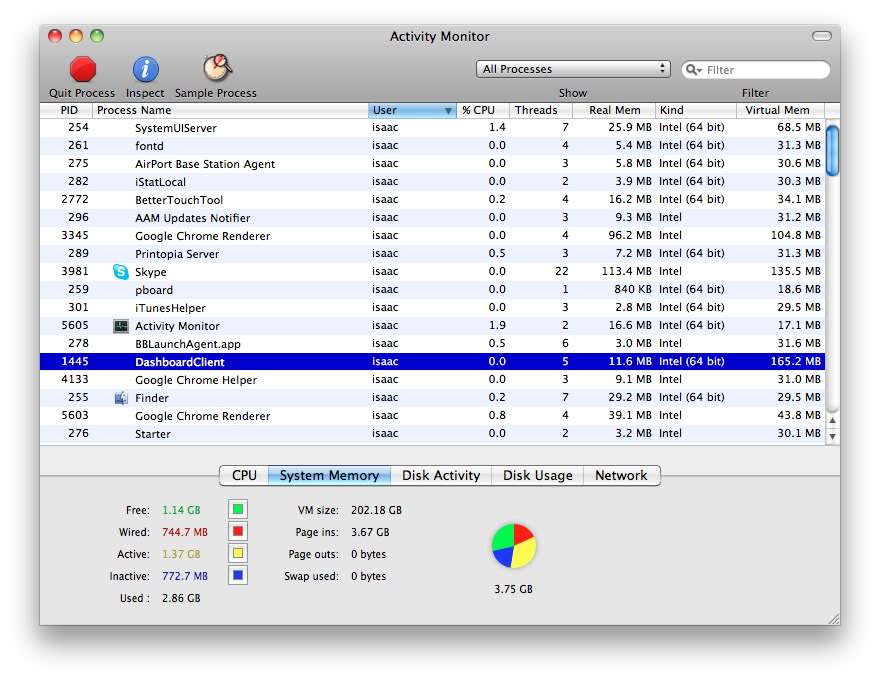
Task: Click the Used value 2.86 GB
Action: click(x=181, y=598)
